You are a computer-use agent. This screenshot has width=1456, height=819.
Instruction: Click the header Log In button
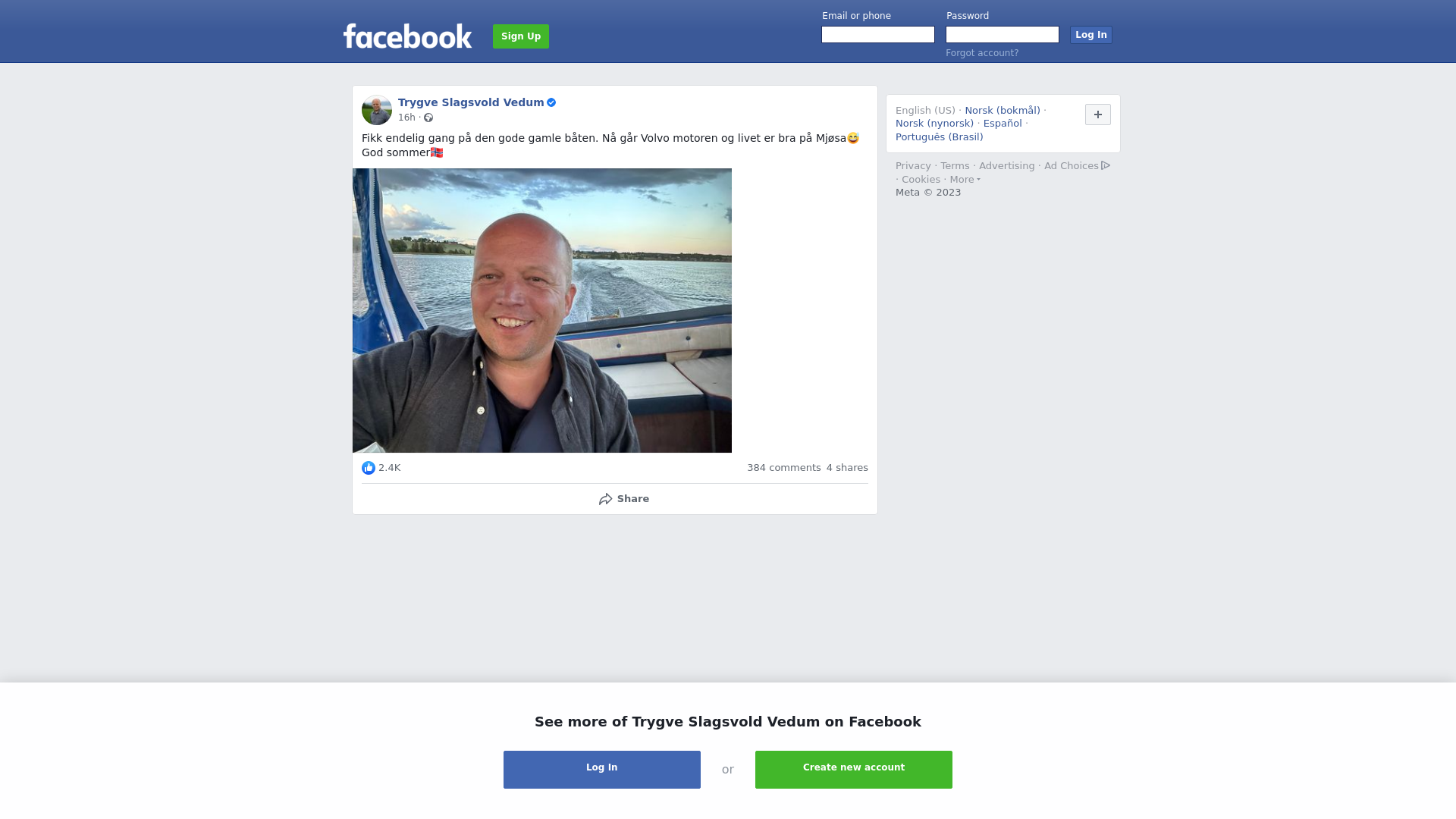pyautogui.click(x=1091, y=35)
